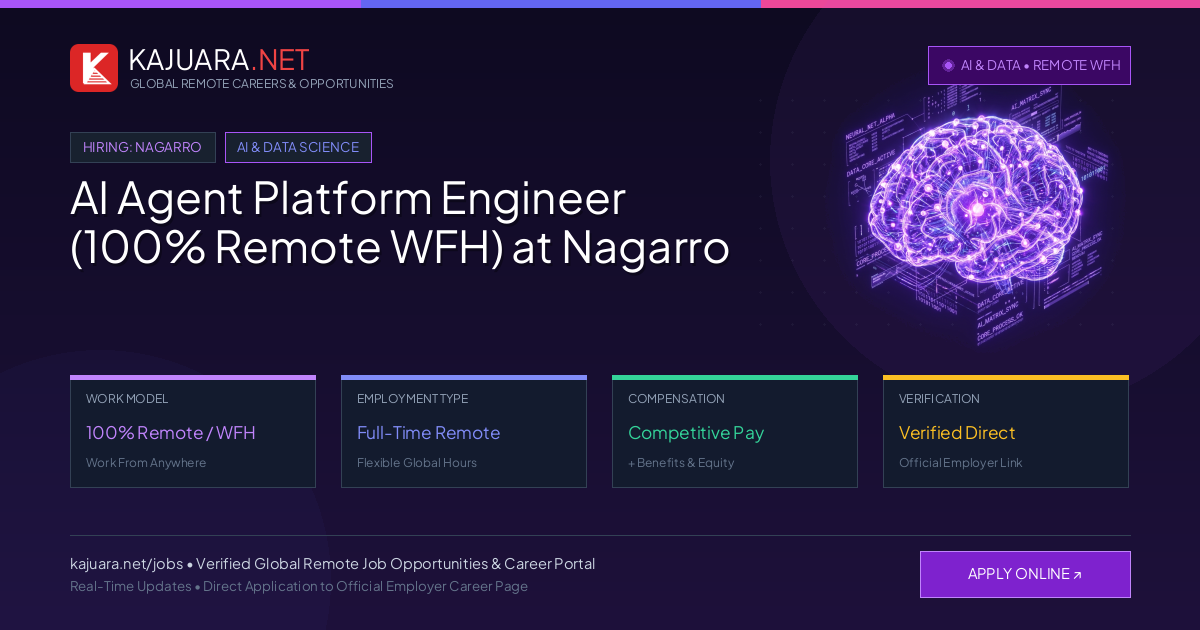Viewport: 1200px width, 630px height.
Task: Select the HIRING: NAGARRO tag
Action: pos(143,147)
